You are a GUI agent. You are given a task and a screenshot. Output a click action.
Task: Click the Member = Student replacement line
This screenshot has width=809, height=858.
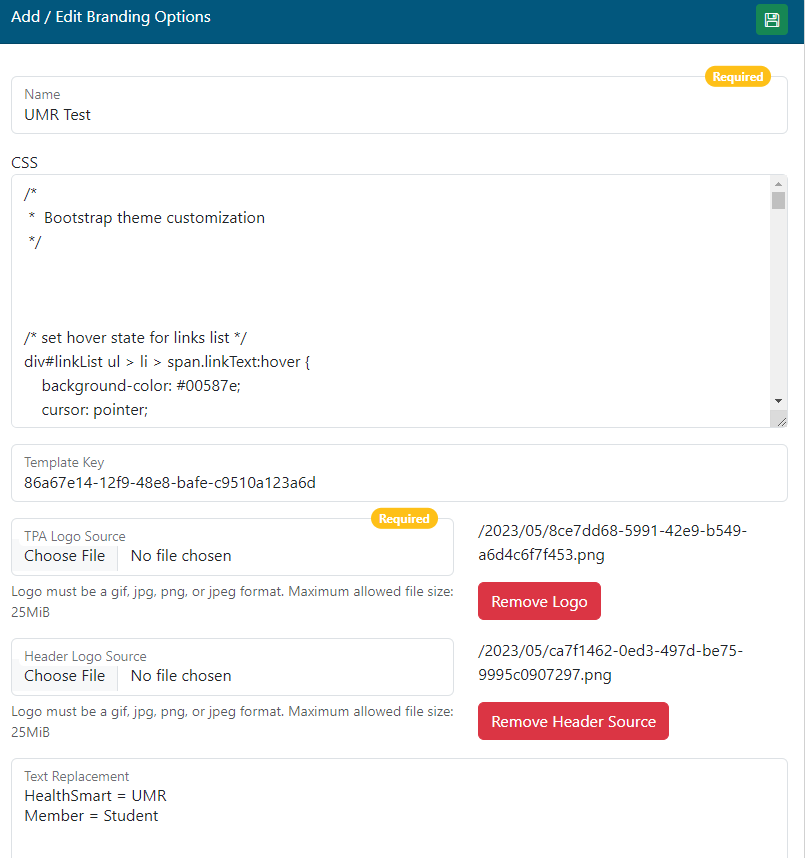(91, 816)
